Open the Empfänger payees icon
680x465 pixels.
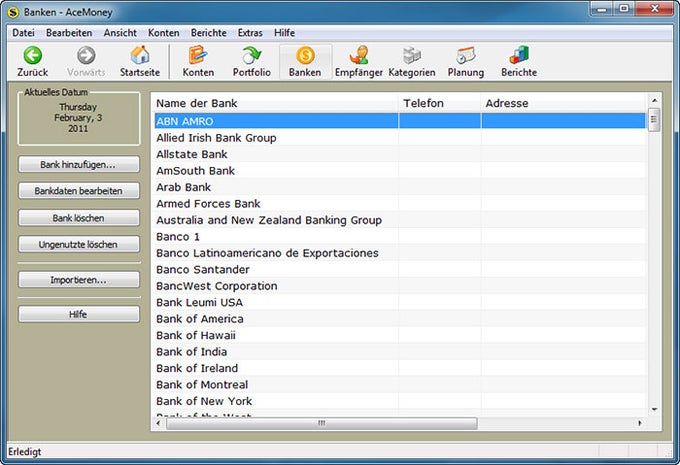point(359,56)
